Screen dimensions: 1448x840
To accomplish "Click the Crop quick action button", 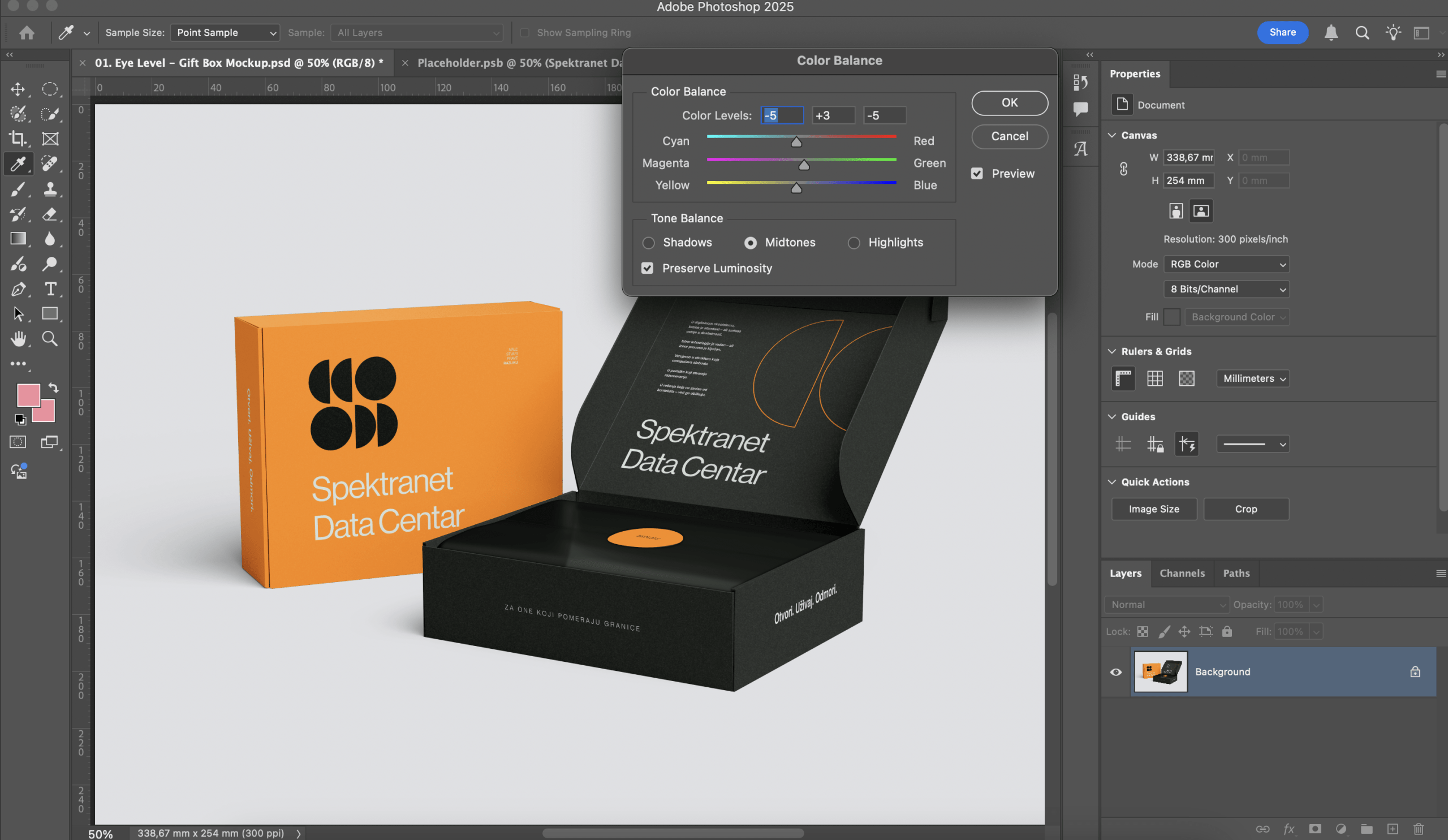I will 1246,509.
